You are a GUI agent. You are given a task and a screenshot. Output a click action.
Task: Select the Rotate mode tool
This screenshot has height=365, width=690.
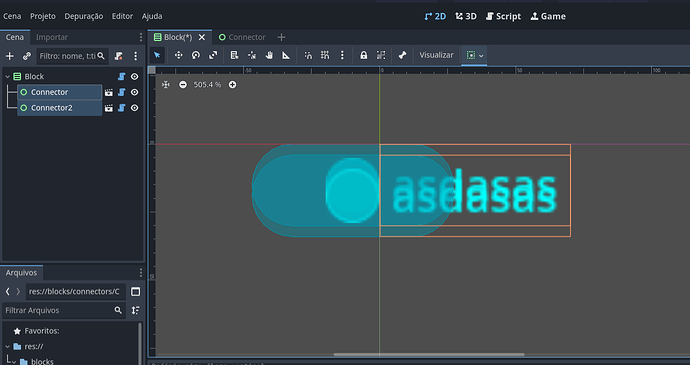click(196, 55)
